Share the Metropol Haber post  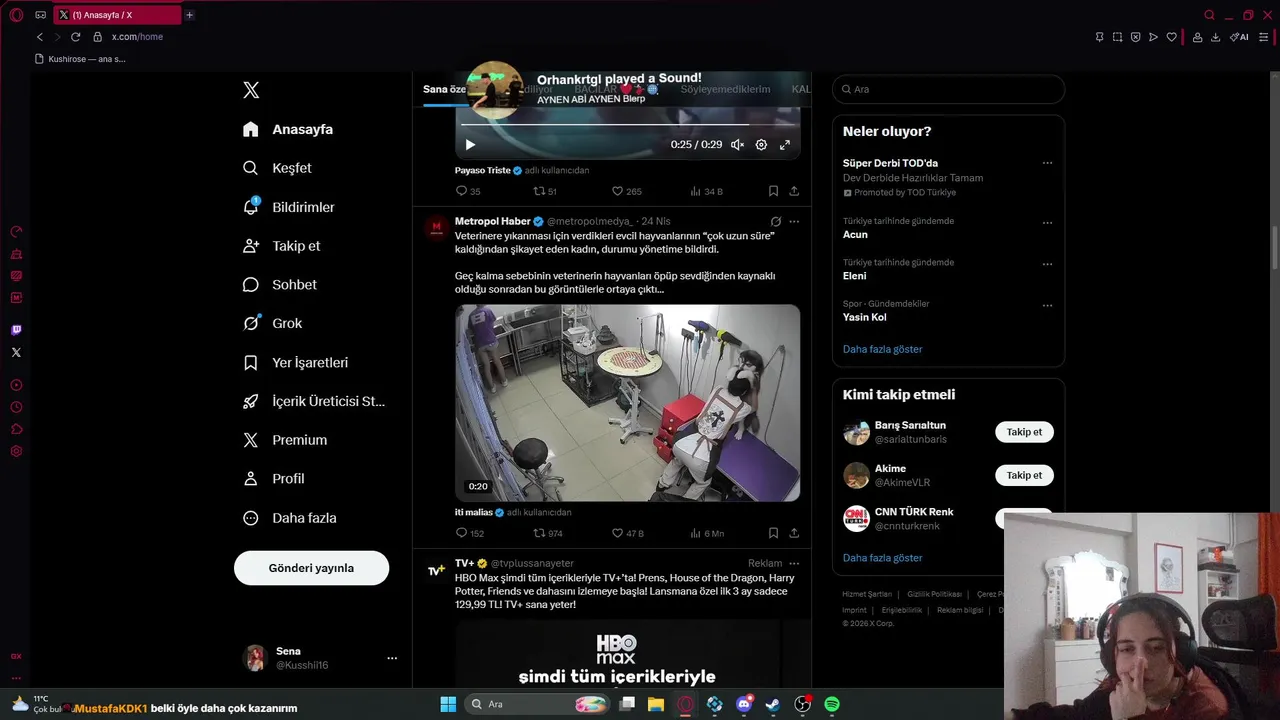coord(794,533)
